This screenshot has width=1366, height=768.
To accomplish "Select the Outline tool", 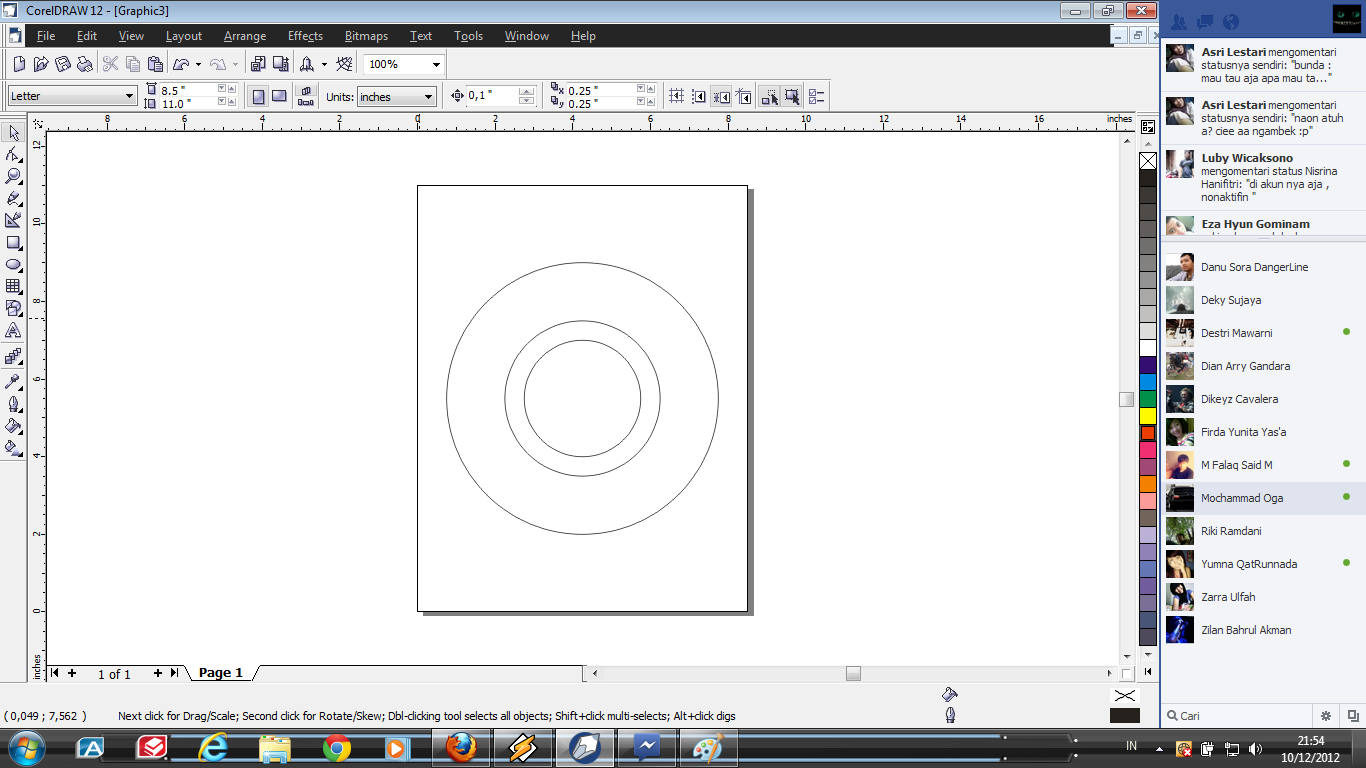I will [14, 404].
